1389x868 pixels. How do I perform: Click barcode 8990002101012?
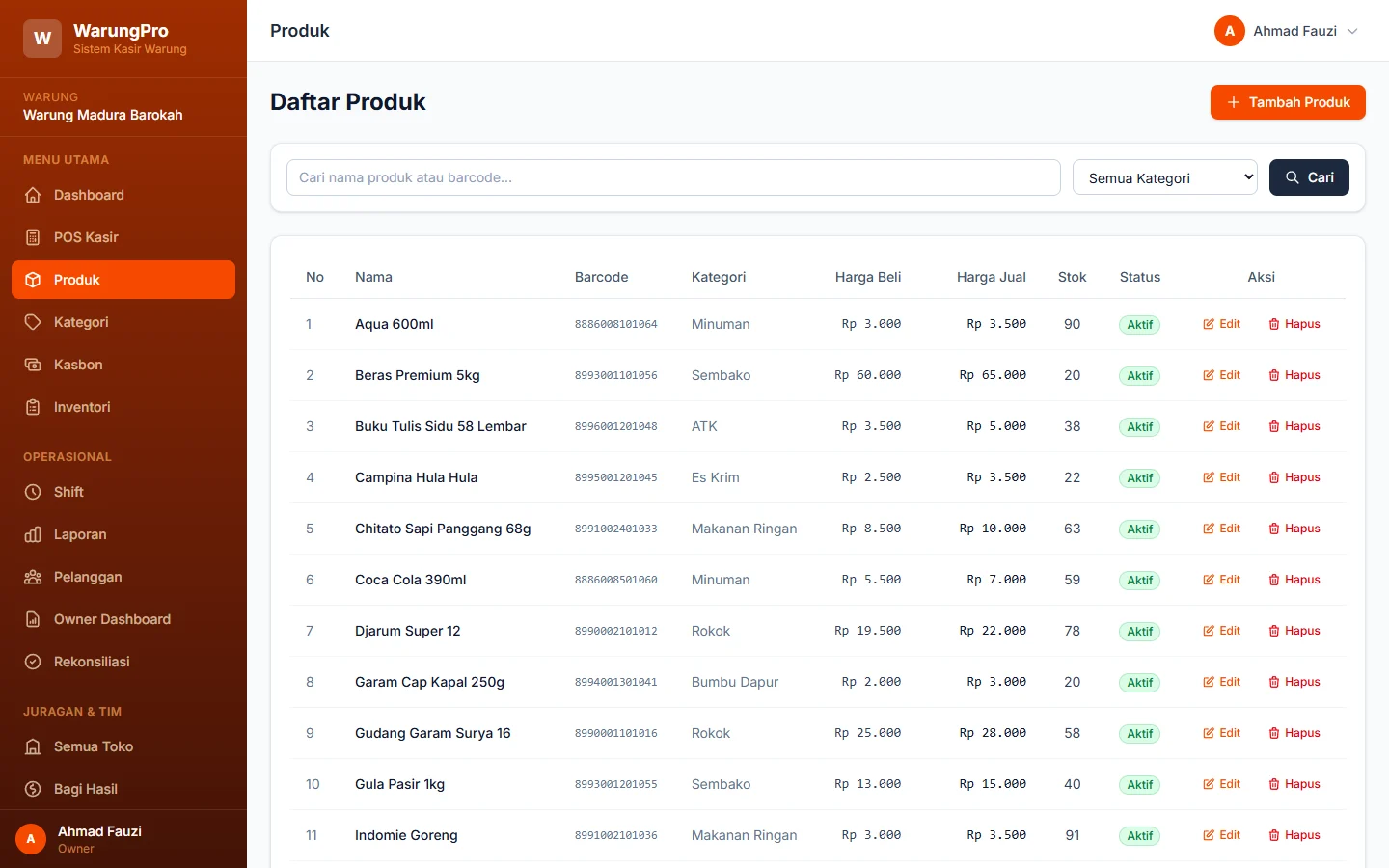[615, 631]
